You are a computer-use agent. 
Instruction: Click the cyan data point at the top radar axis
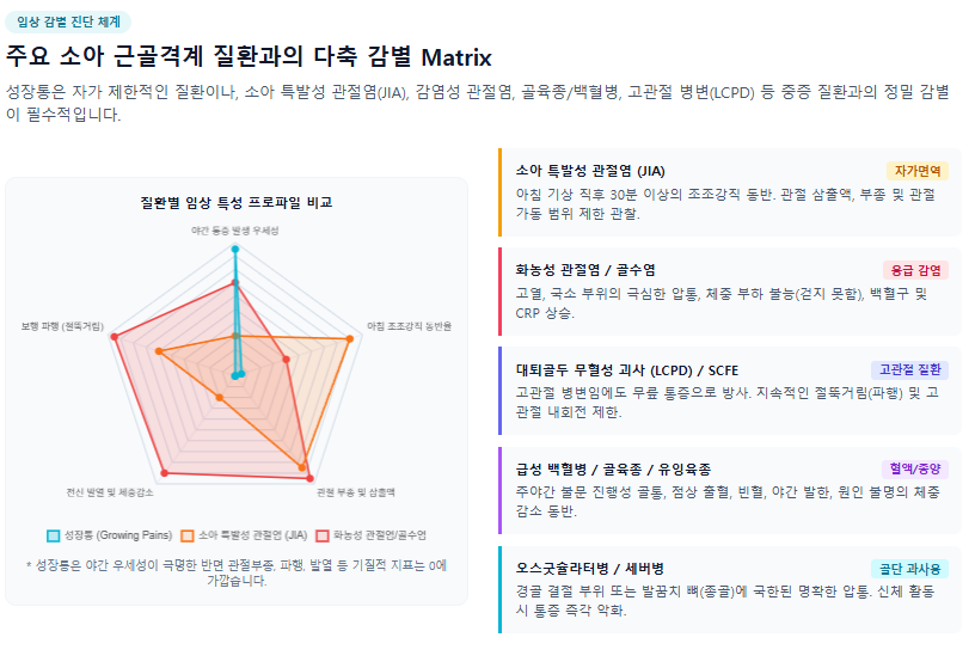(x=235, y=249)
